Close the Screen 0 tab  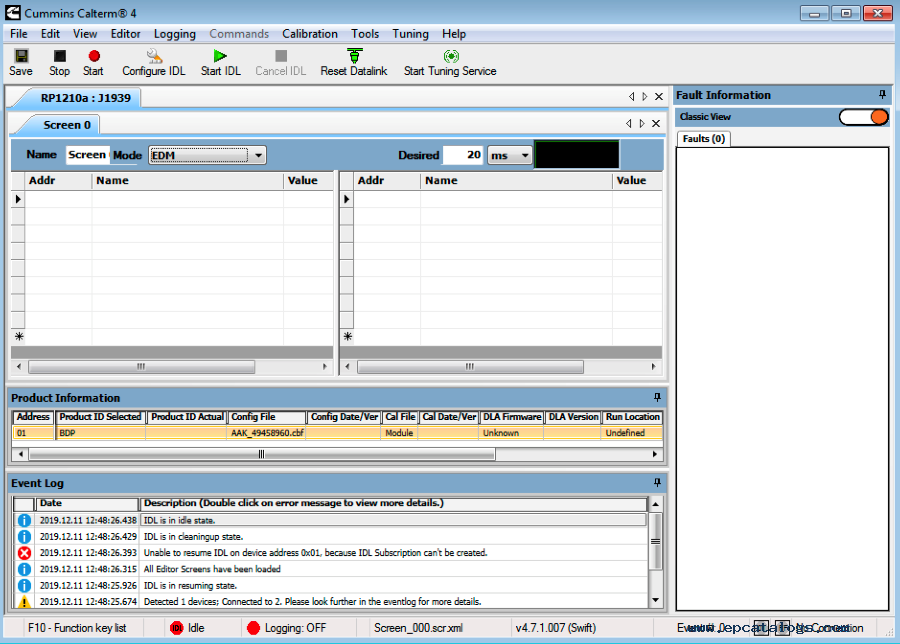click(656, 123)
